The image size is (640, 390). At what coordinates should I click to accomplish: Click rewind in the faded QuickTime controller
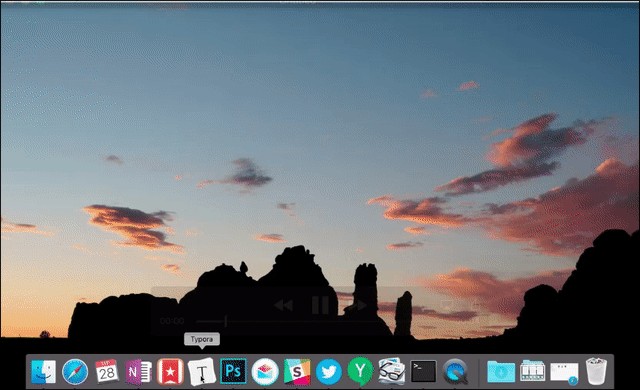click(284, 305)
